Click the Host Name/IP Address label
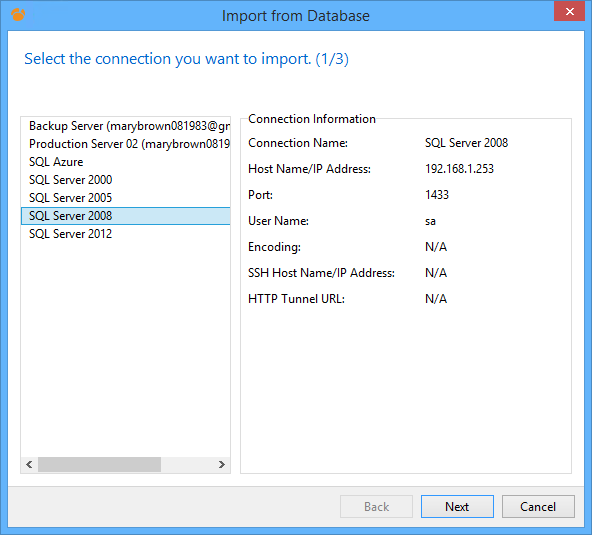The image size is (592, 535). tap(309, 169)
